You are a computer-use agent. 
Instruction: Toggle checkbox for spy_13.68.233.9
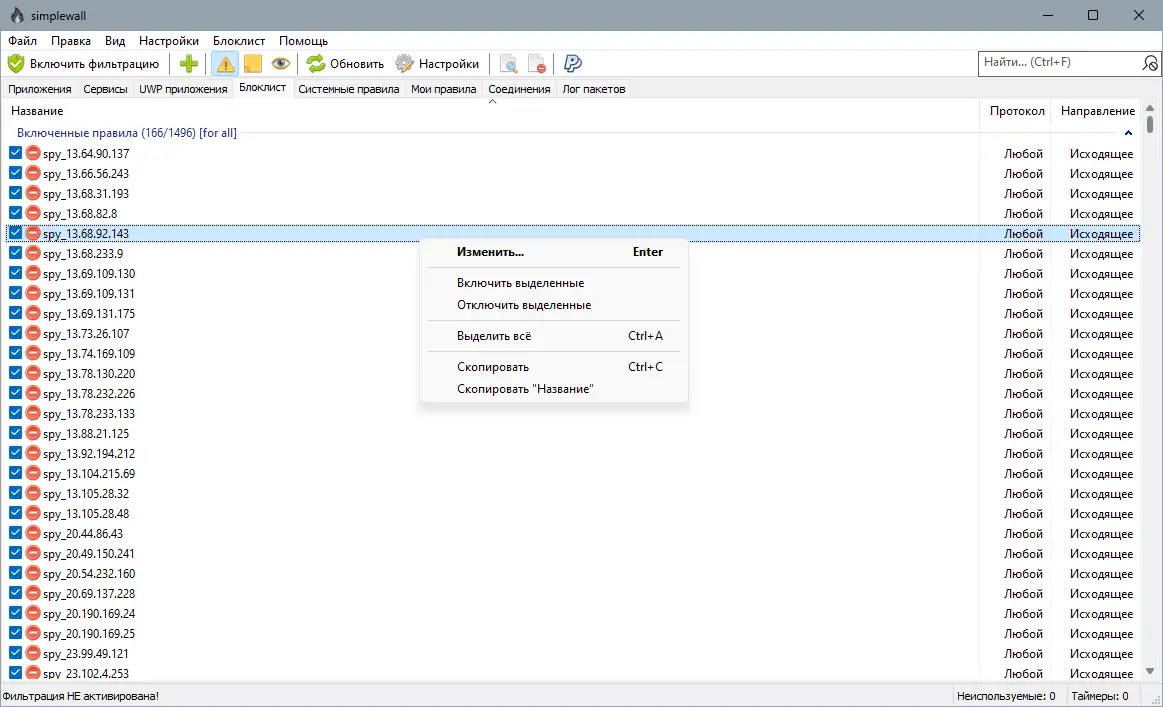(x=15, y=253)
